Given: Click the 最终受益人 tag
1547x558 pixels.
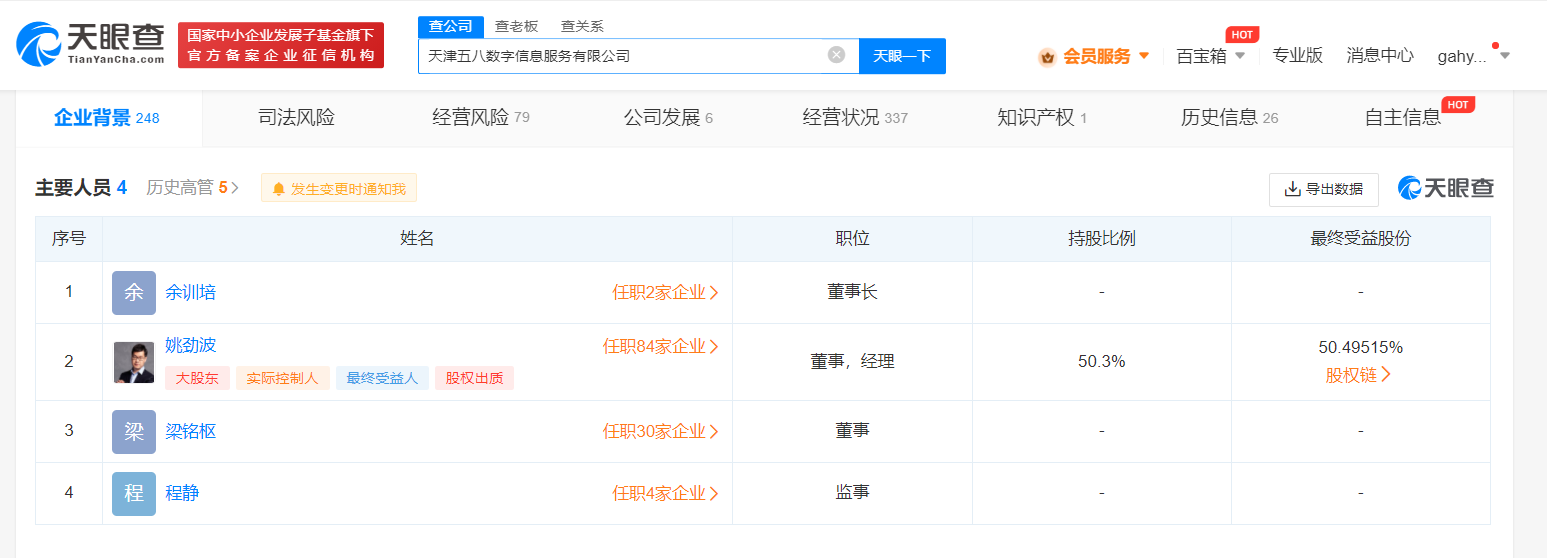Looking at the screenshot, I should (383, 378).
